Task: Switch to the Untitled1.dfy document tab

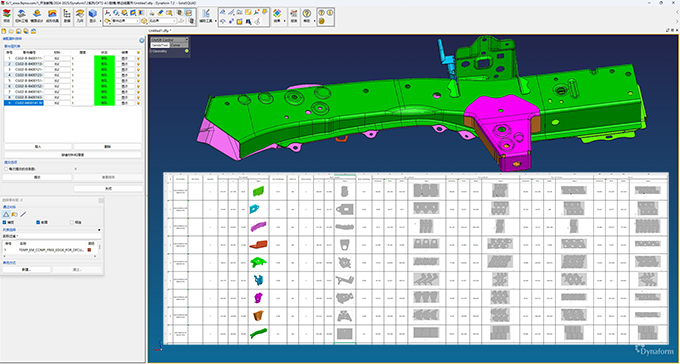Action: point(160,31)
